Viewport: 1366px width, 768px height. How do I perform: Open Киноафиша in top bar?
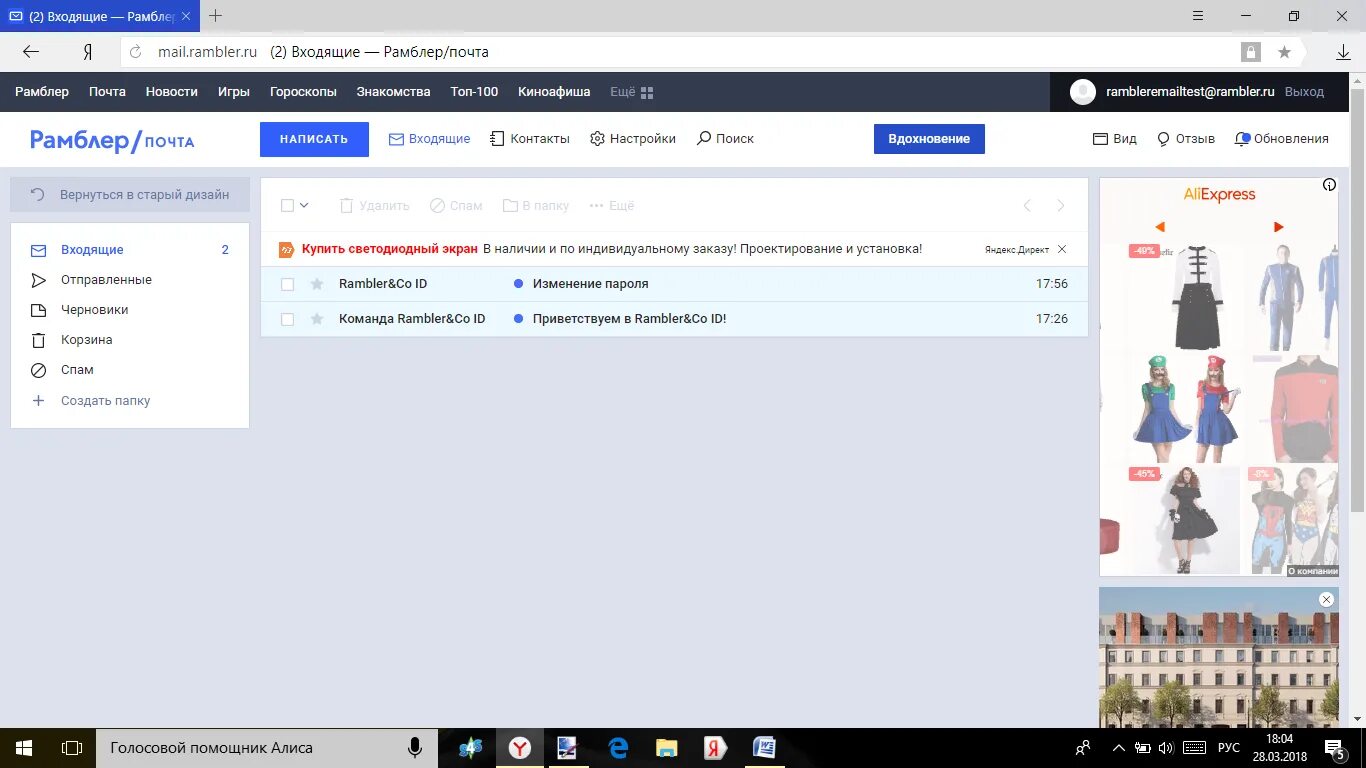coord(554,92)
